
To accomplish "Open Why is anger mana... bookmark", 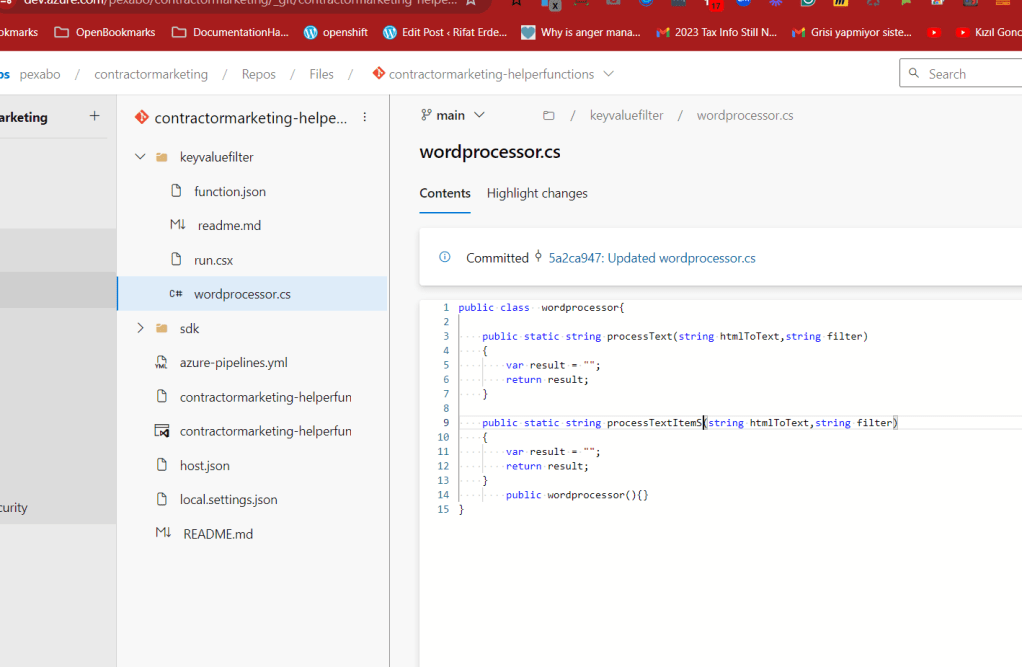I will click(x=581, y=32).
